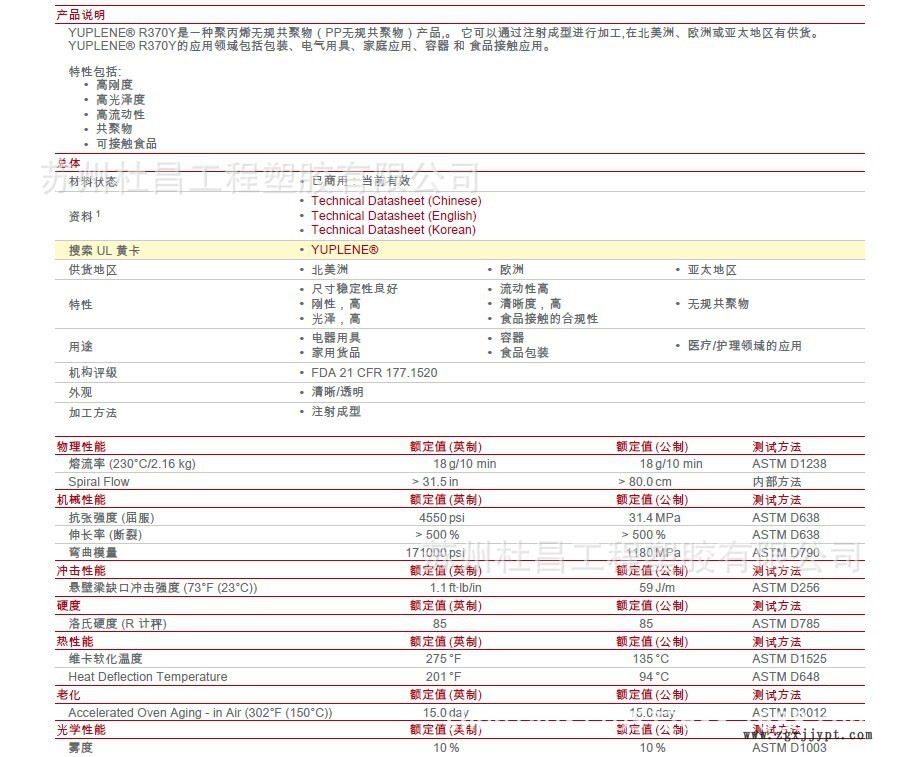
Task: Click the 伸长率 (断裂) row label
Action: (105, 535)
